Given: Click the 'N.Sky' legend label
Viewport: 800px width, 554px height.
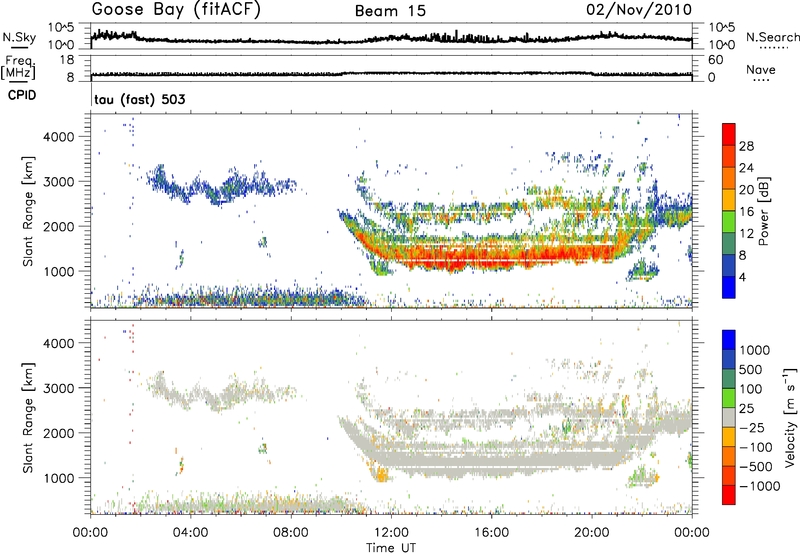Looking at the screenshot, I should [19, 37].
